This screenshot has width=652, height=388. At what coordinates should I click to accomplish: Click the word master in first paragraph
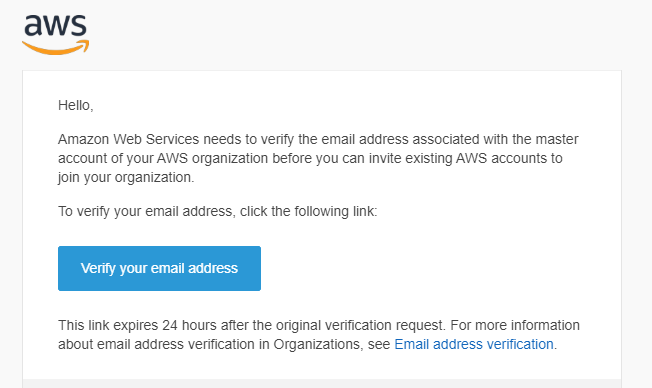point(557,139)
